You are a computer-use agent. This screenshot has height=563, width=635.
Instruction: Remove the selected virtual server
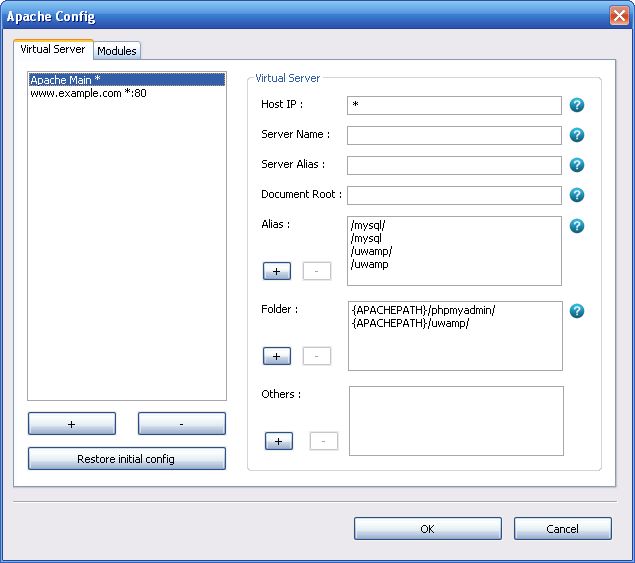click(181, 424)
